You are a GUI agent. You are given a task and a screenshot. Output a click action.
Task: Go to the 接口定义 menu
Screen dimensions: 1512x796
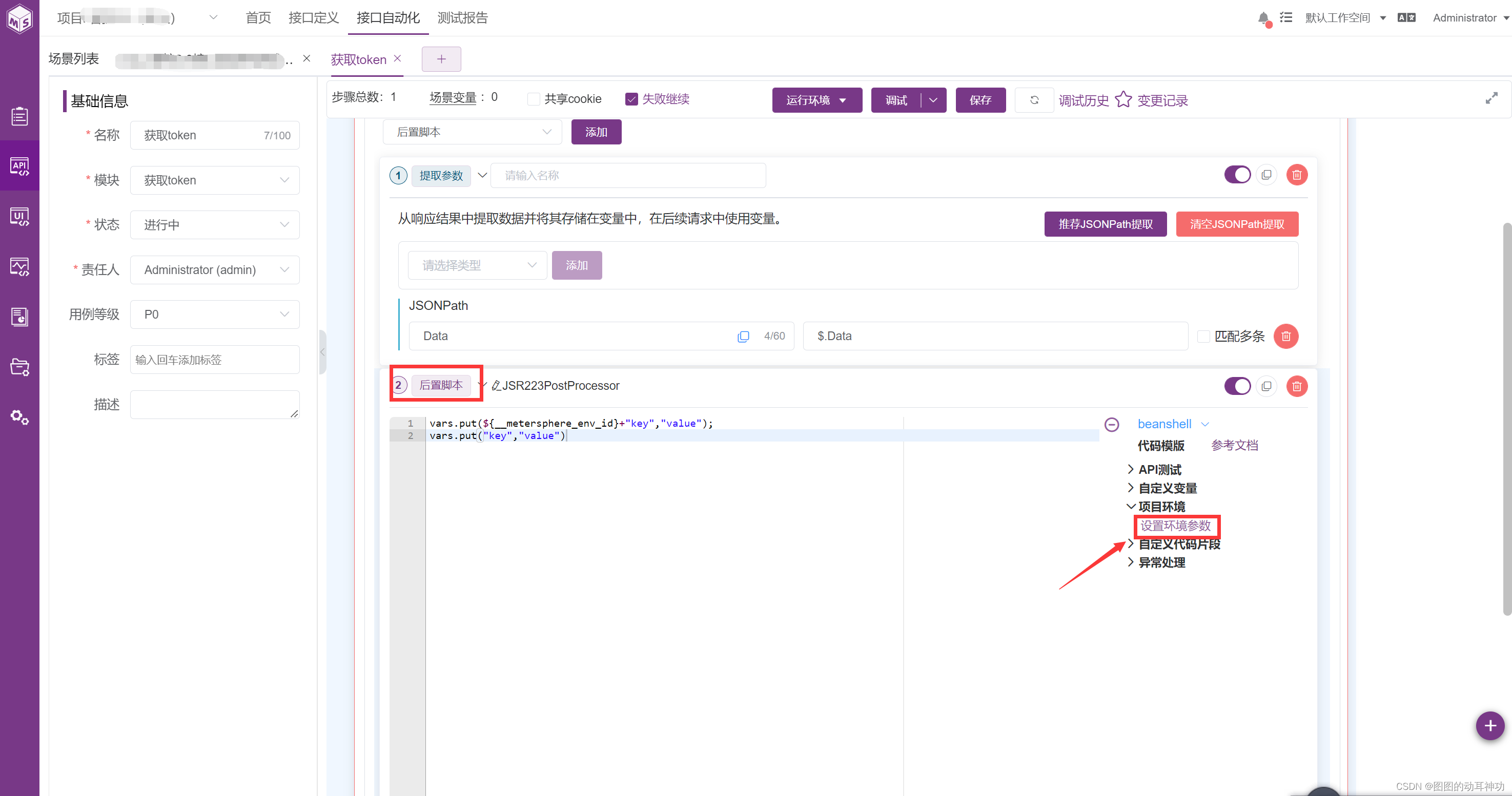(x=314, y=17)
